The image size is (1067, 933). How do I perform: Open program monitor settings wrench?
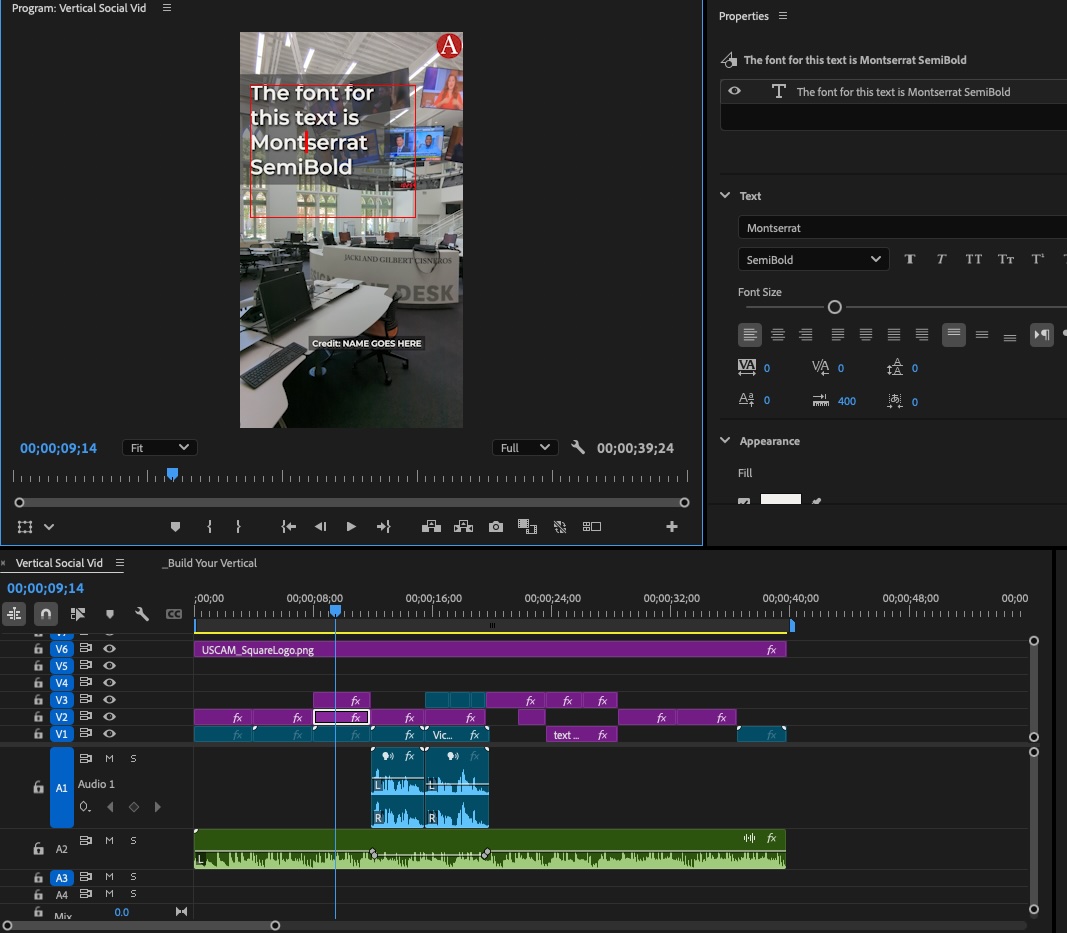tap(578, 448)
